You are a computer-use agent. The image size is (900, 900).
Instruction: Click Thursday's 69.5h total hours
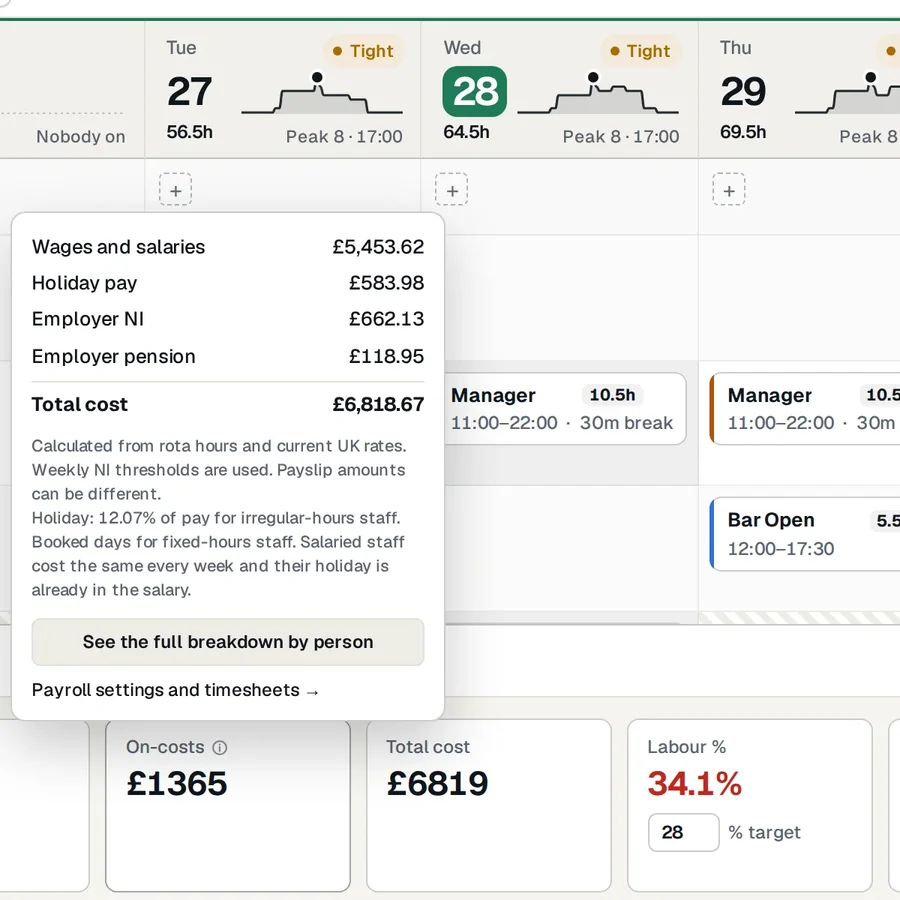[743, 132]
